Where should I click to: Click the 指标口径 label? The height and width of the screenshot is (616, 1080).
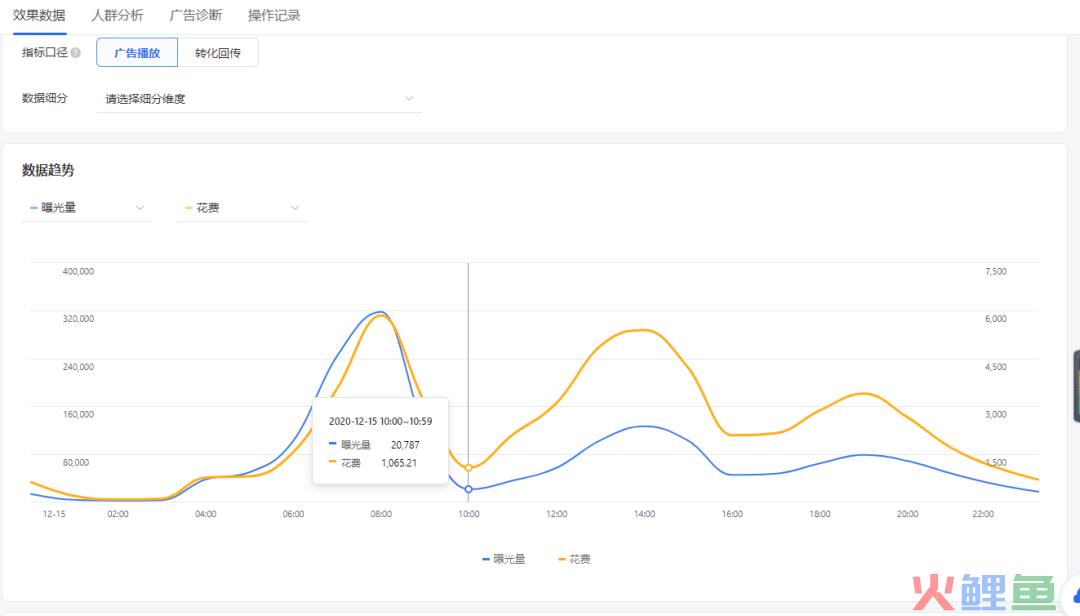pos(45,52)
